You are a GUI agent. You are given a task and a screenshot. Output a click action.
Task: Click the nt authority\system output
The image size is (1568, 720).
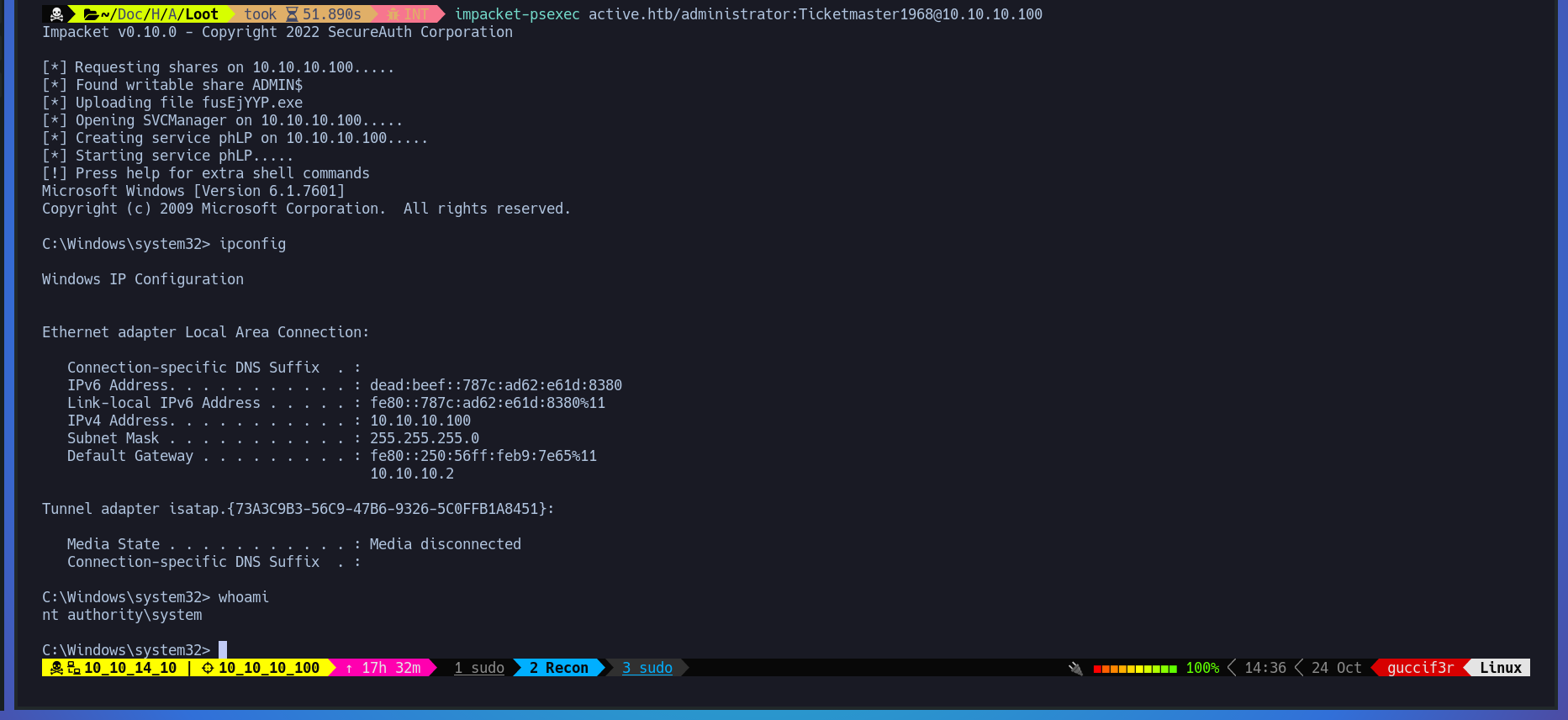click(x=122, y=615)
